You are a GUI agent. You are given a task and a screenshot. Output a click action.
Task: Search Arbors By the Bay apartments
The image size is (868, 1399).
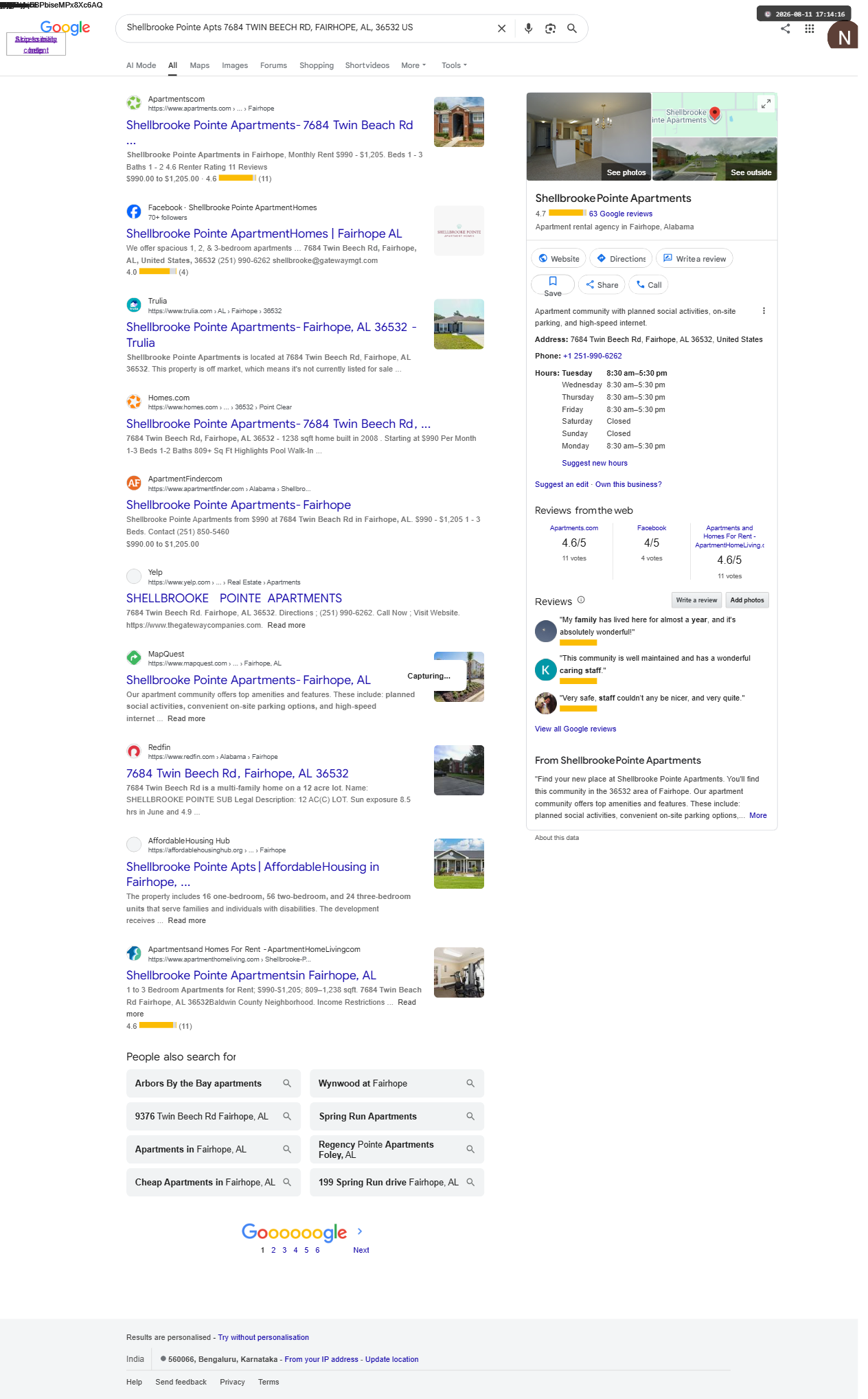point(214,1083)
